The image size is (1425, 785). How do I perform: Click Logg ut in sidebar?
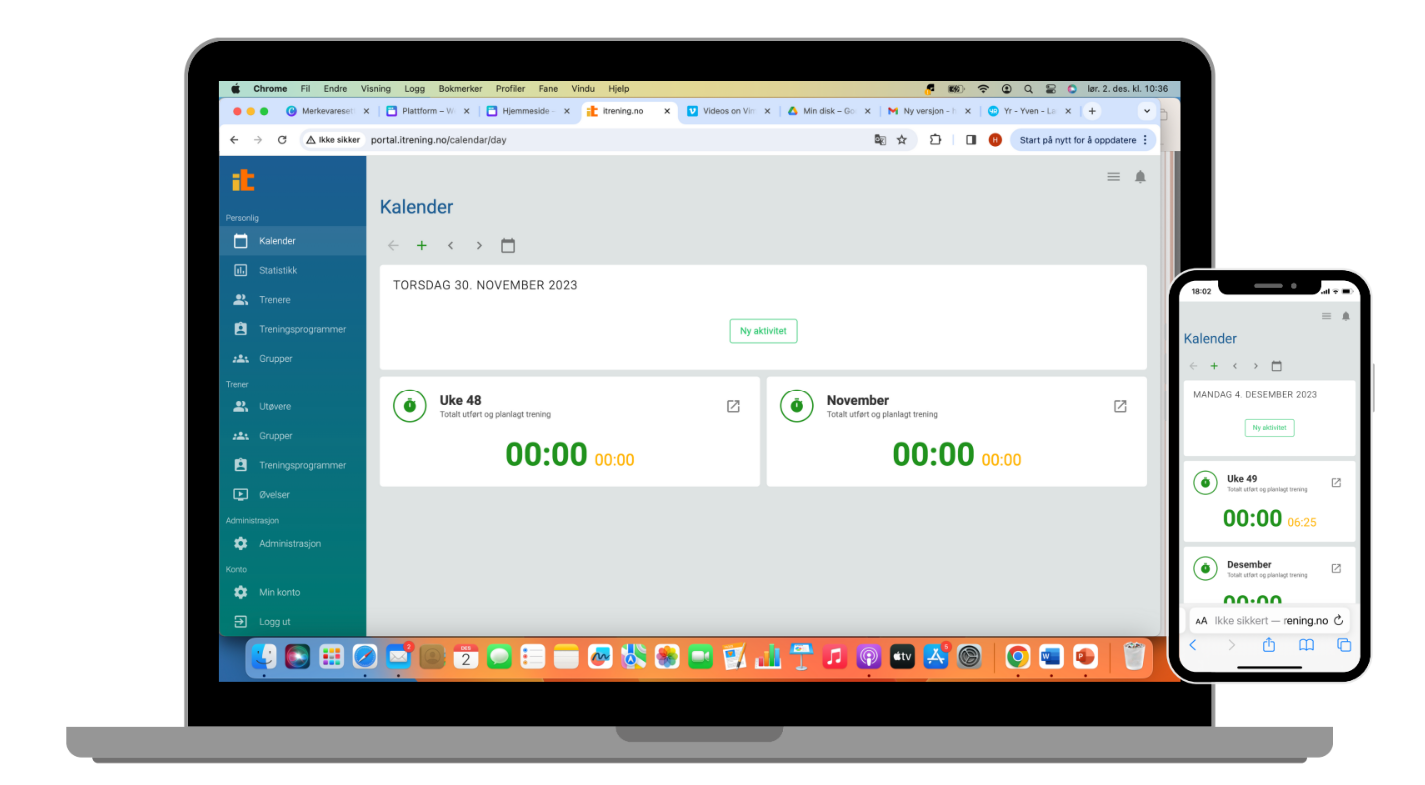pyautogui.click(x=274, y=621)
